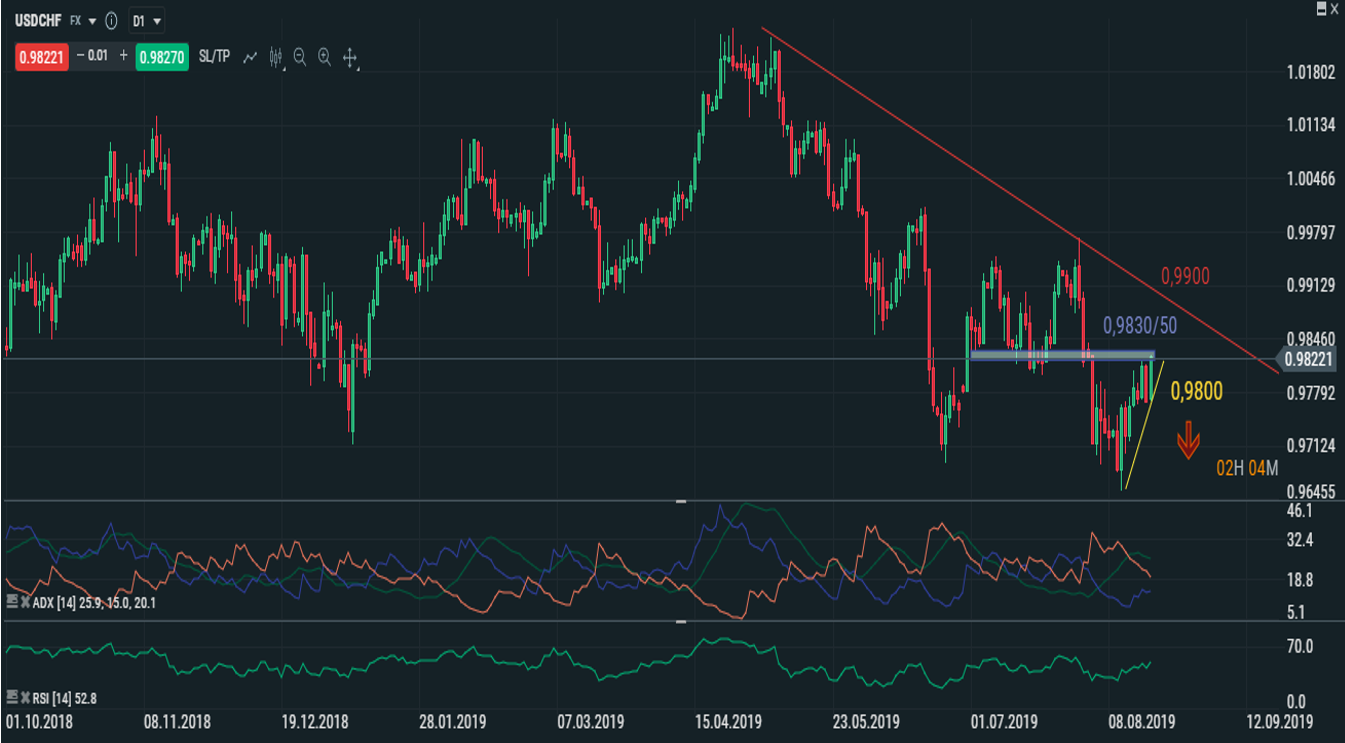This screenshot has height=743, width=1345.
Task: Open the D1 timeframe dropdown
Action: (x=147, y=20)
